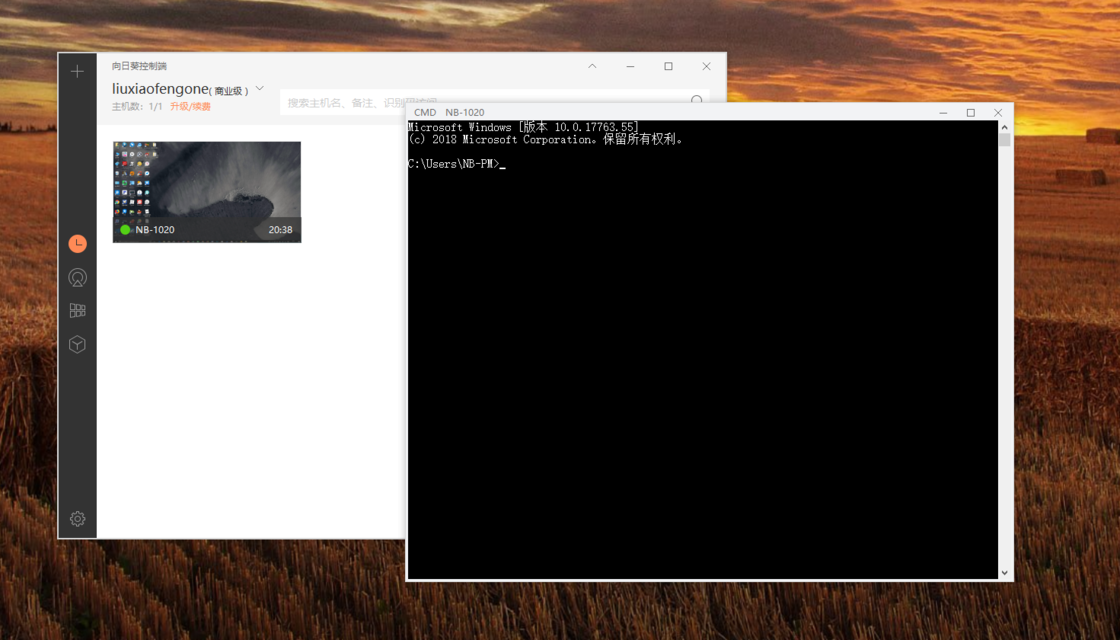Click the liuxiaofengone account name
This screenshot has width=1120, height=640.
click(160, 89)
